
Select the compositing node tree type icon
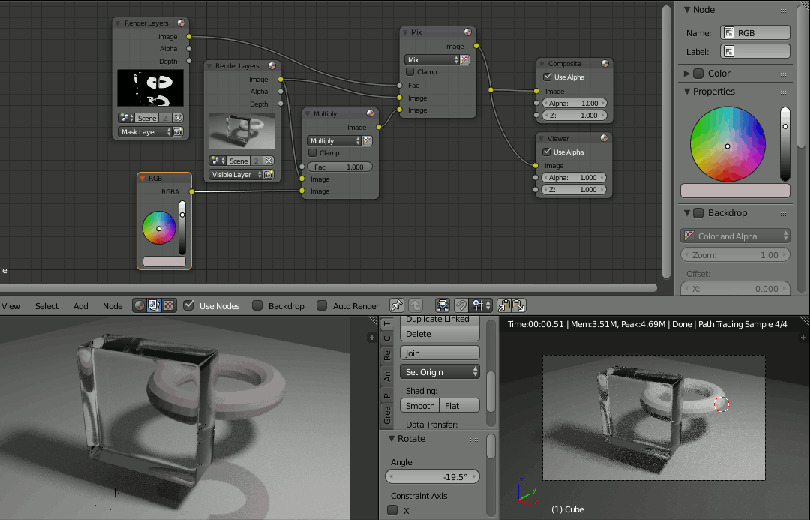[153, 306]
